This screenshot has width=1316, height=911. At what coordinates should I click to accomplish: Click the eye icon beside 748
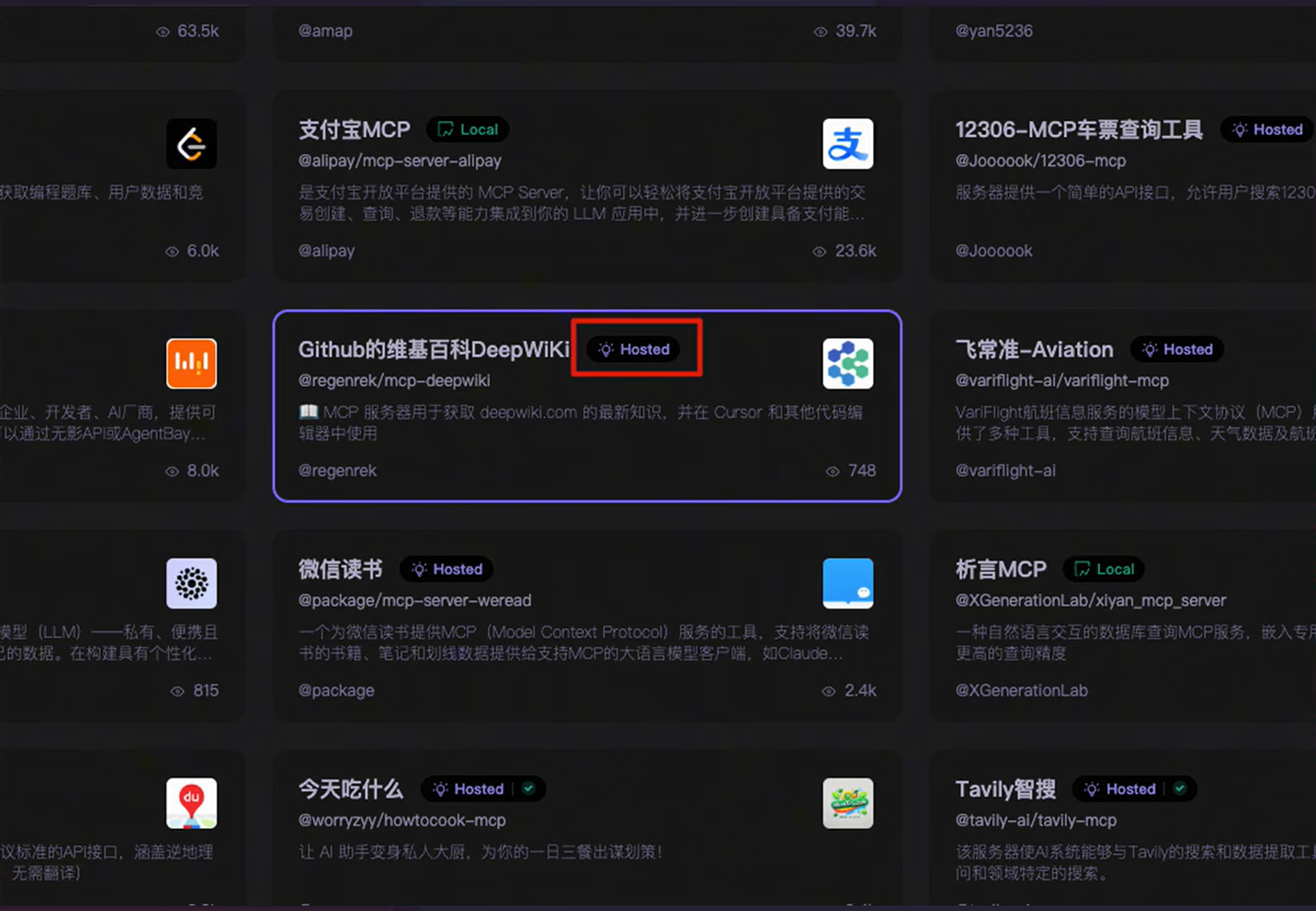click(832, 472)
